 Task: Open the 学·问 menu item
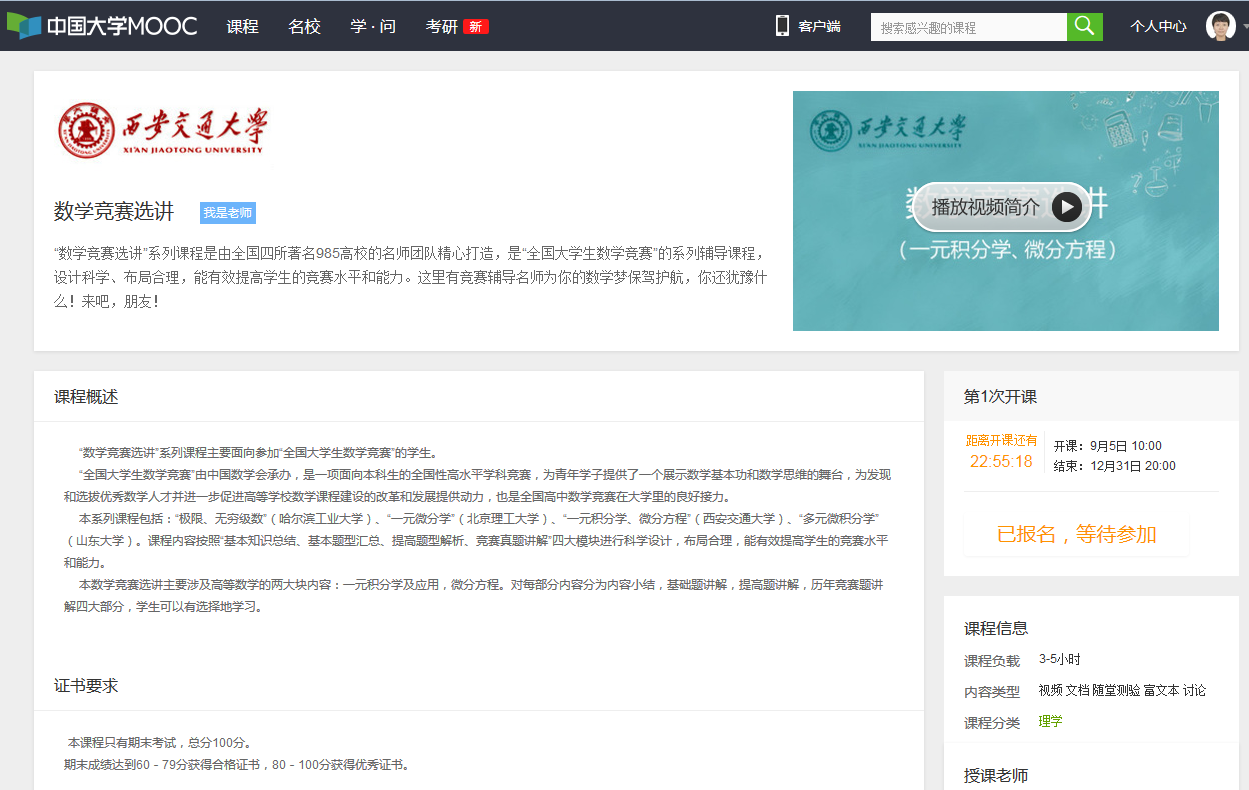[373, 27]
